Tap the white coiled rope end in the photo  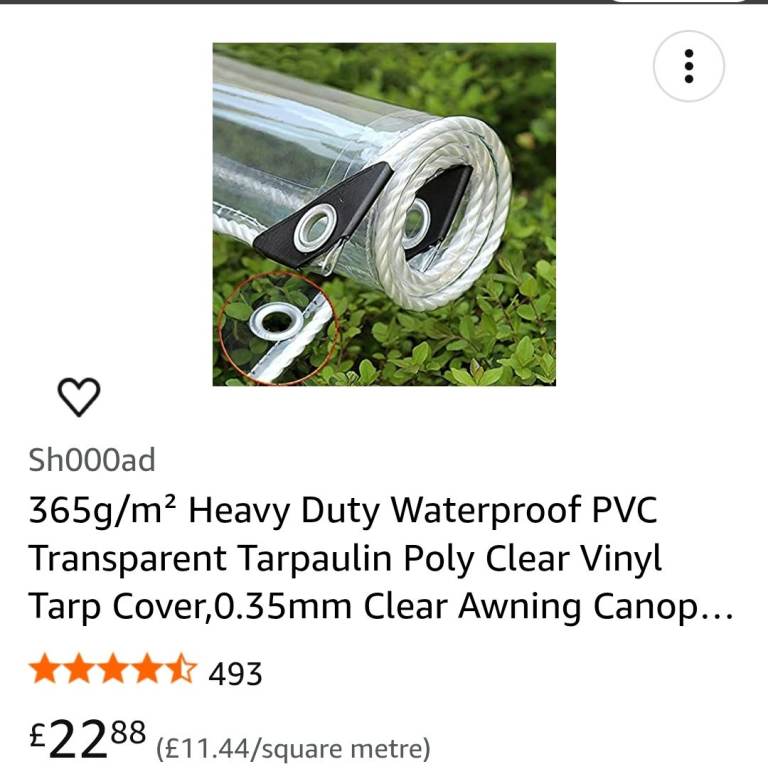440,212
